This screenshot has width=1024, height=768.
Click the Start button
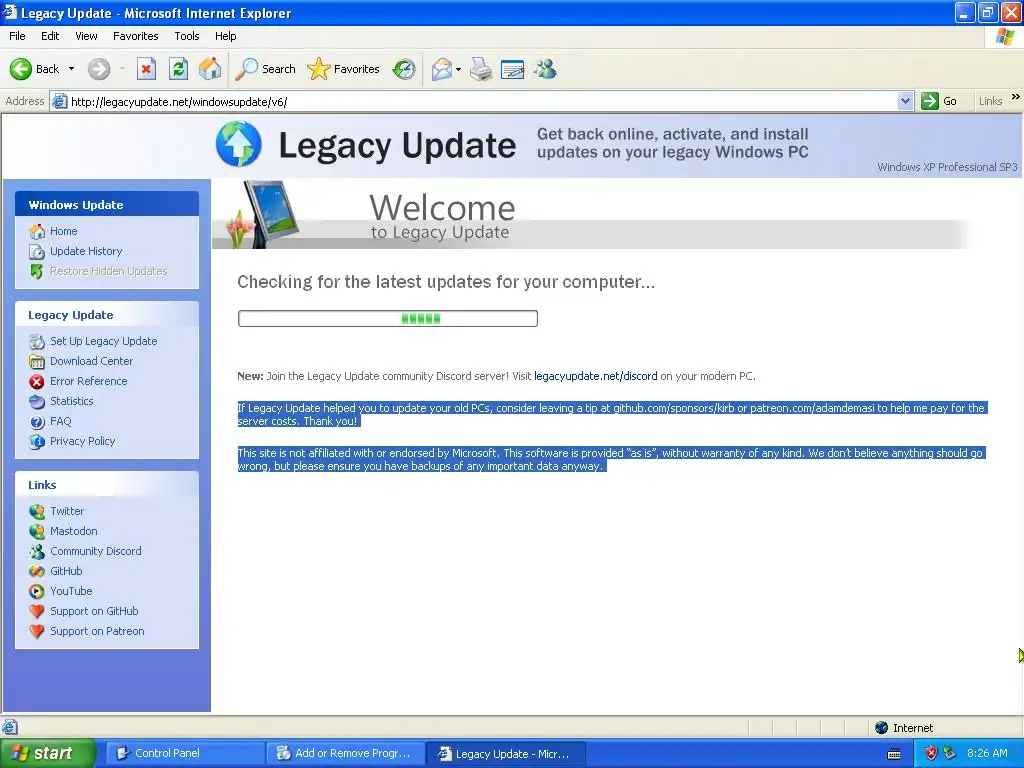[47, 753]
